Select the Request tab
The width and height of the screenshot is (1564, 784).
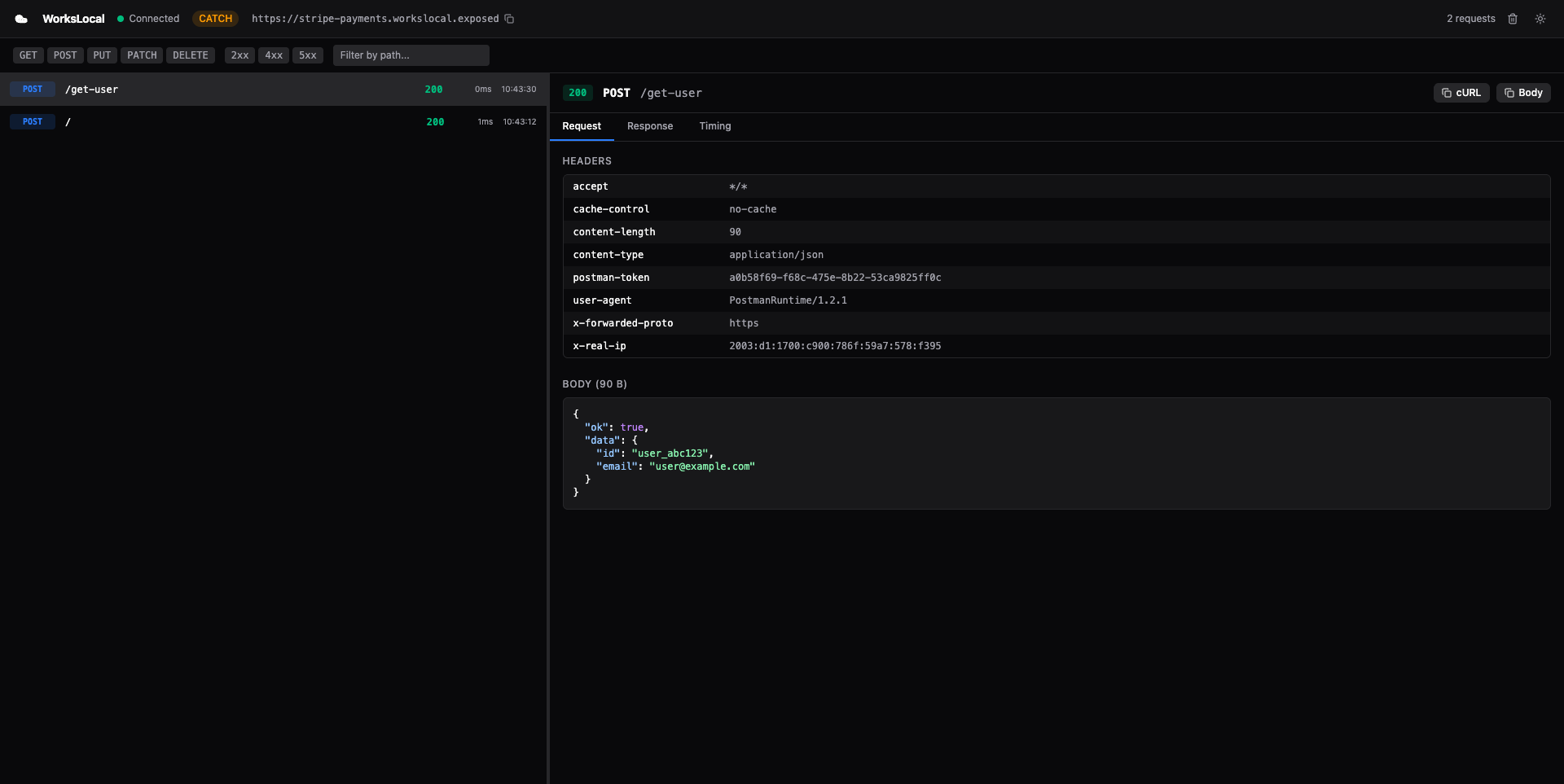coord(582,126)
